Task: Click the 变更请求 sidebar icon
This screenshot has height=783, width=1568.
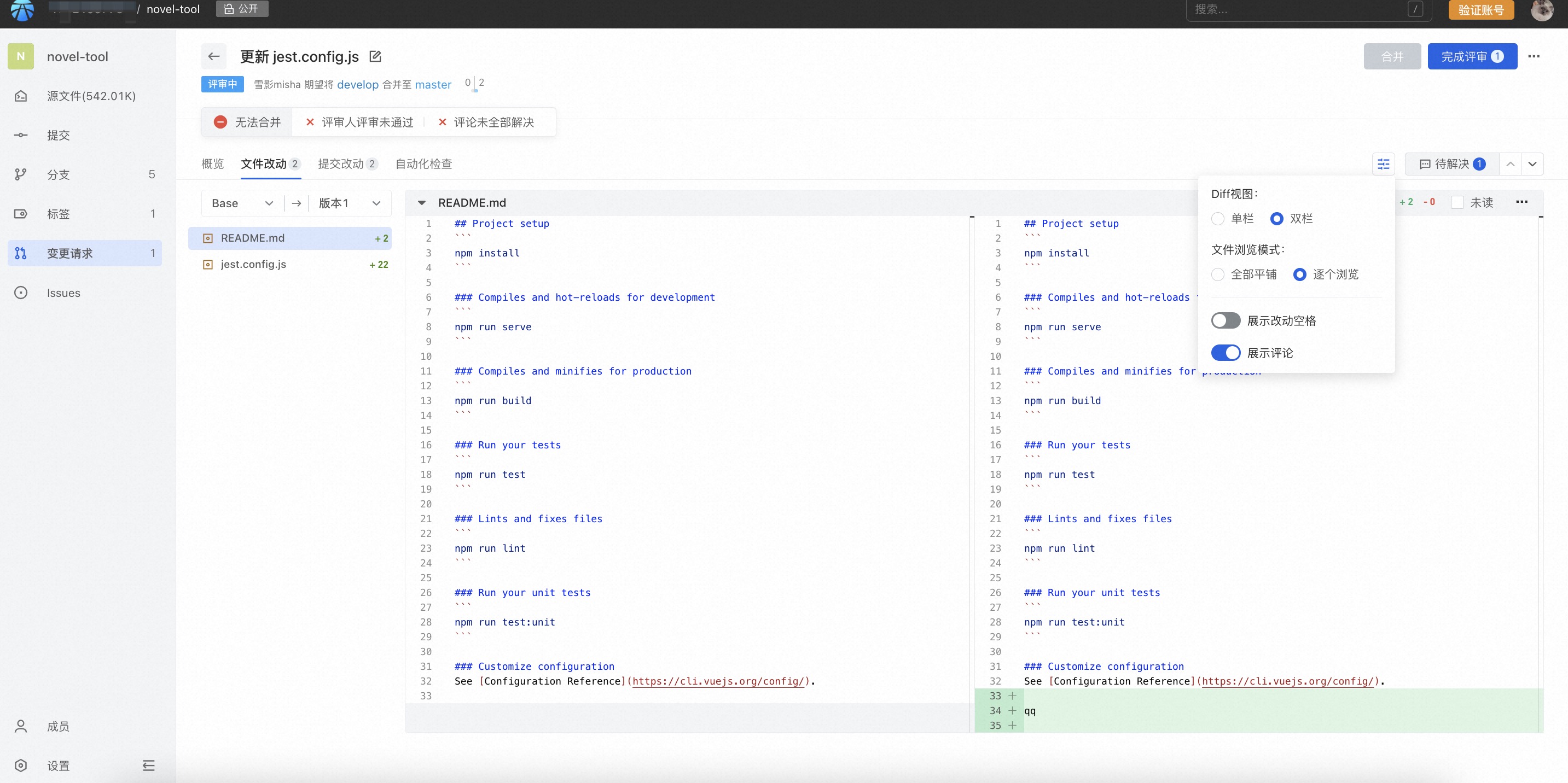Action: click(21, 253)
